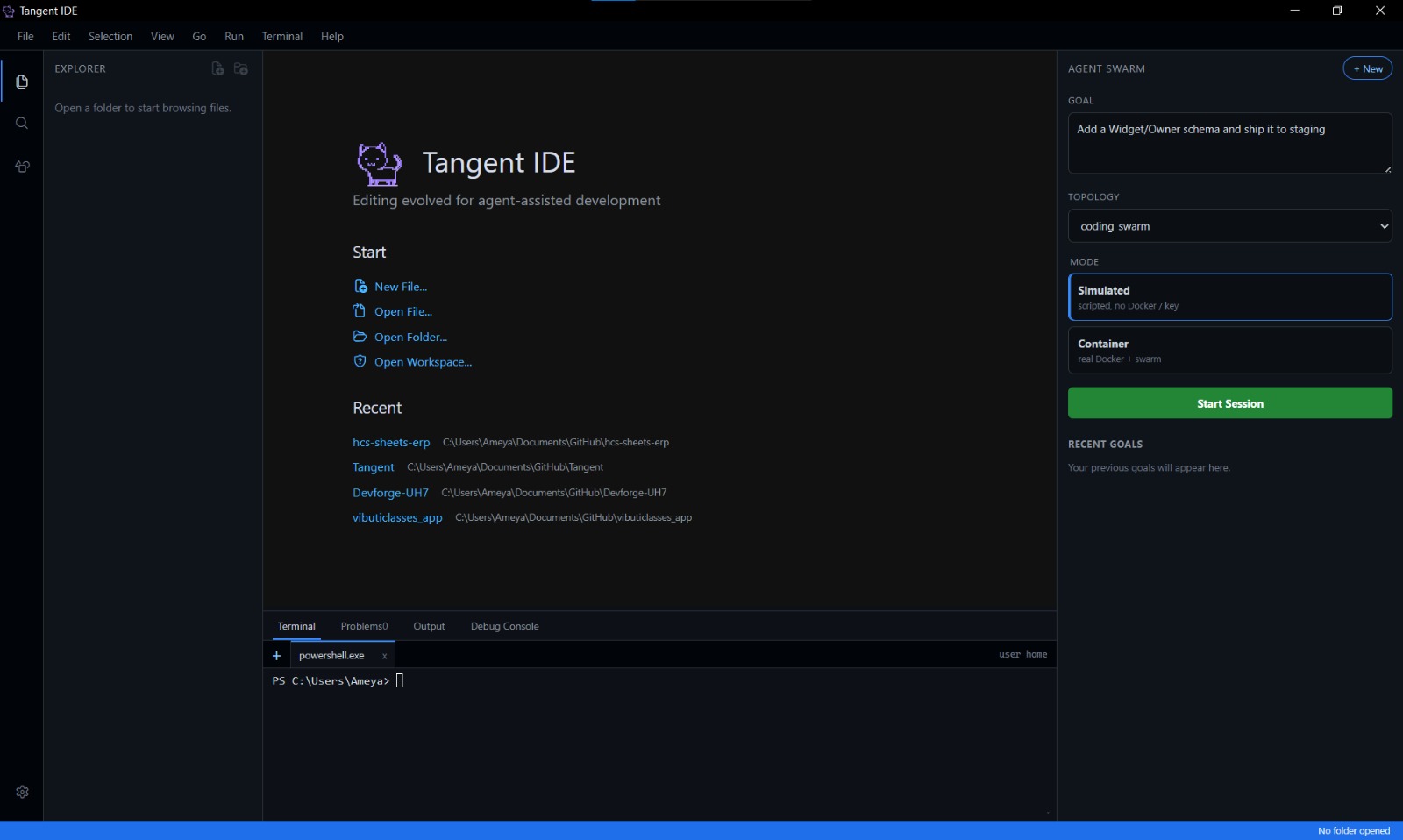The width and height of the screenshot is (1403, 840).
Task: Click the Tangent IDE title bar app icon
Action: pos(9,11)
